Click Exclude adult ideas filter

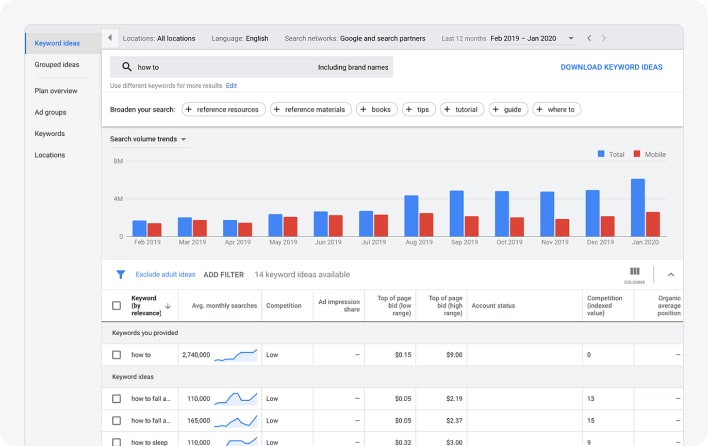pos(165,274)
